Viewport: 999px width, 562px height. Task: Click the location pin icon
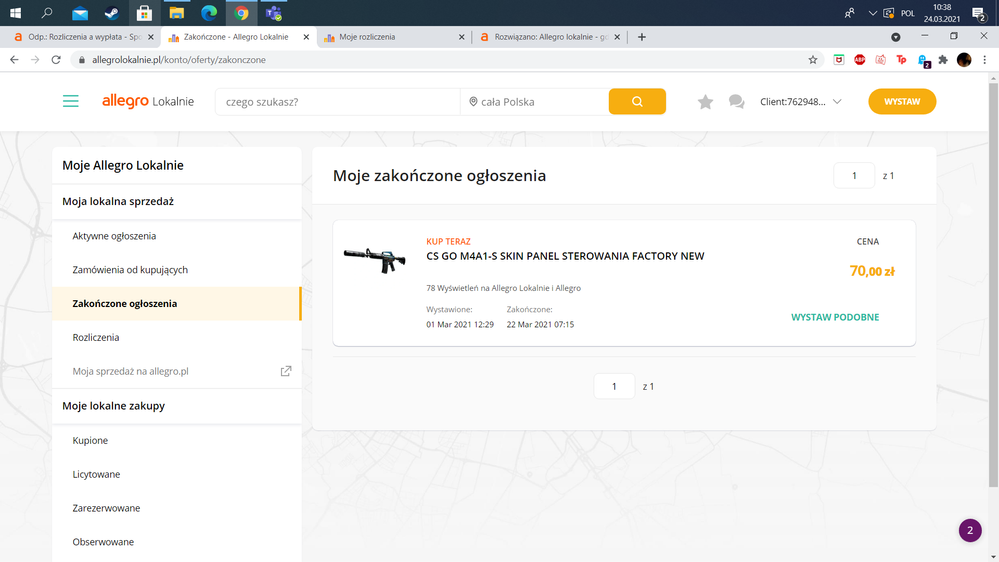(x=473, y=102)
